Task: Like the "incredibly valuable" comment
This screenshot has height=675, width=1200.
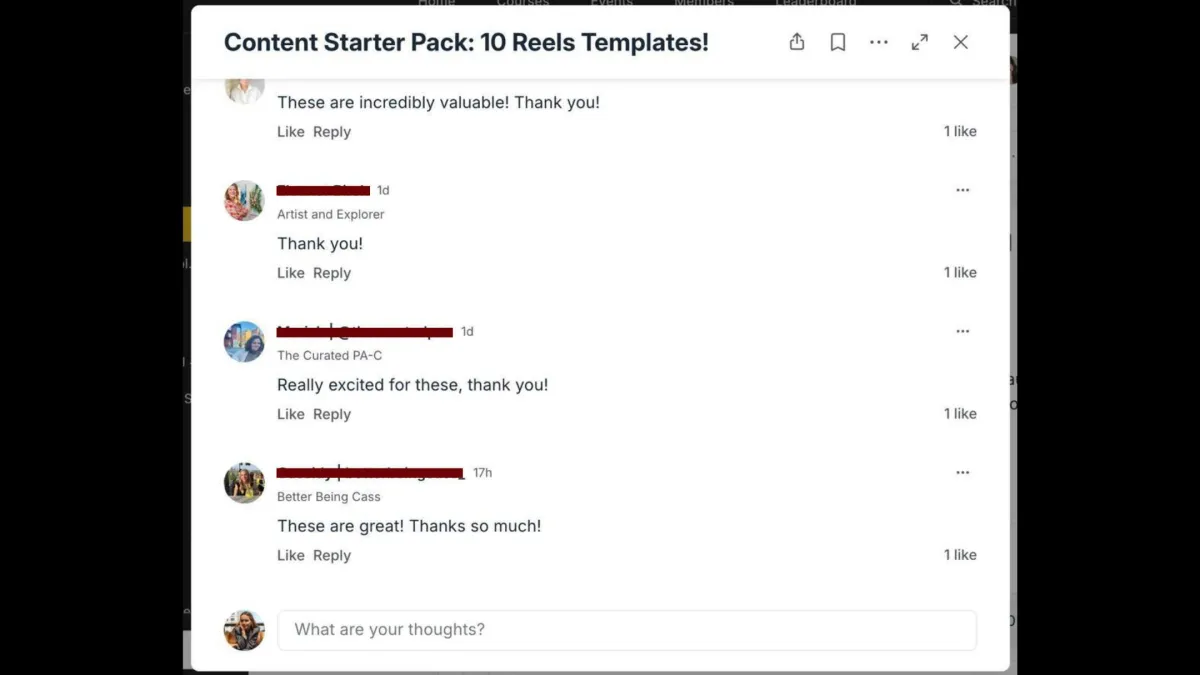Action: (290, 132)
